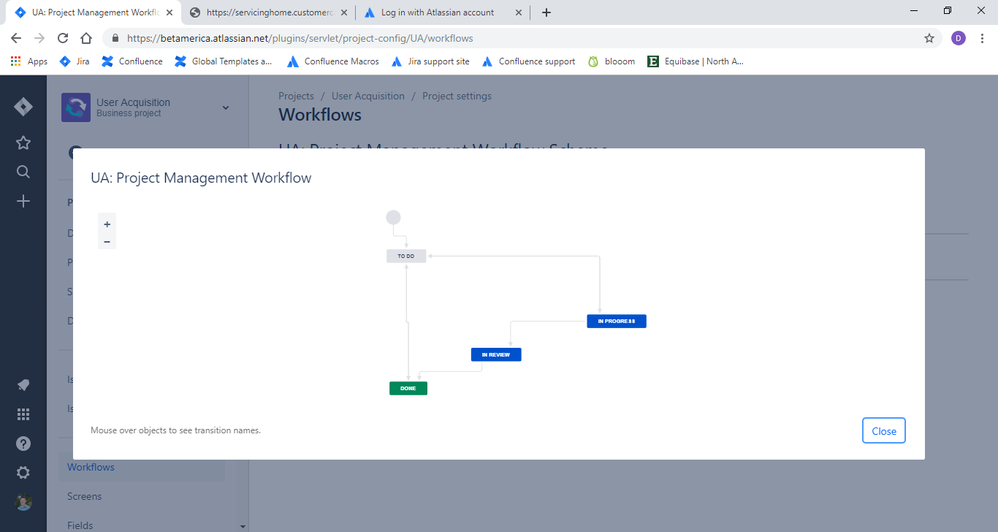
Task: Open the app switcher grid icon
Action: pos(23,414)
